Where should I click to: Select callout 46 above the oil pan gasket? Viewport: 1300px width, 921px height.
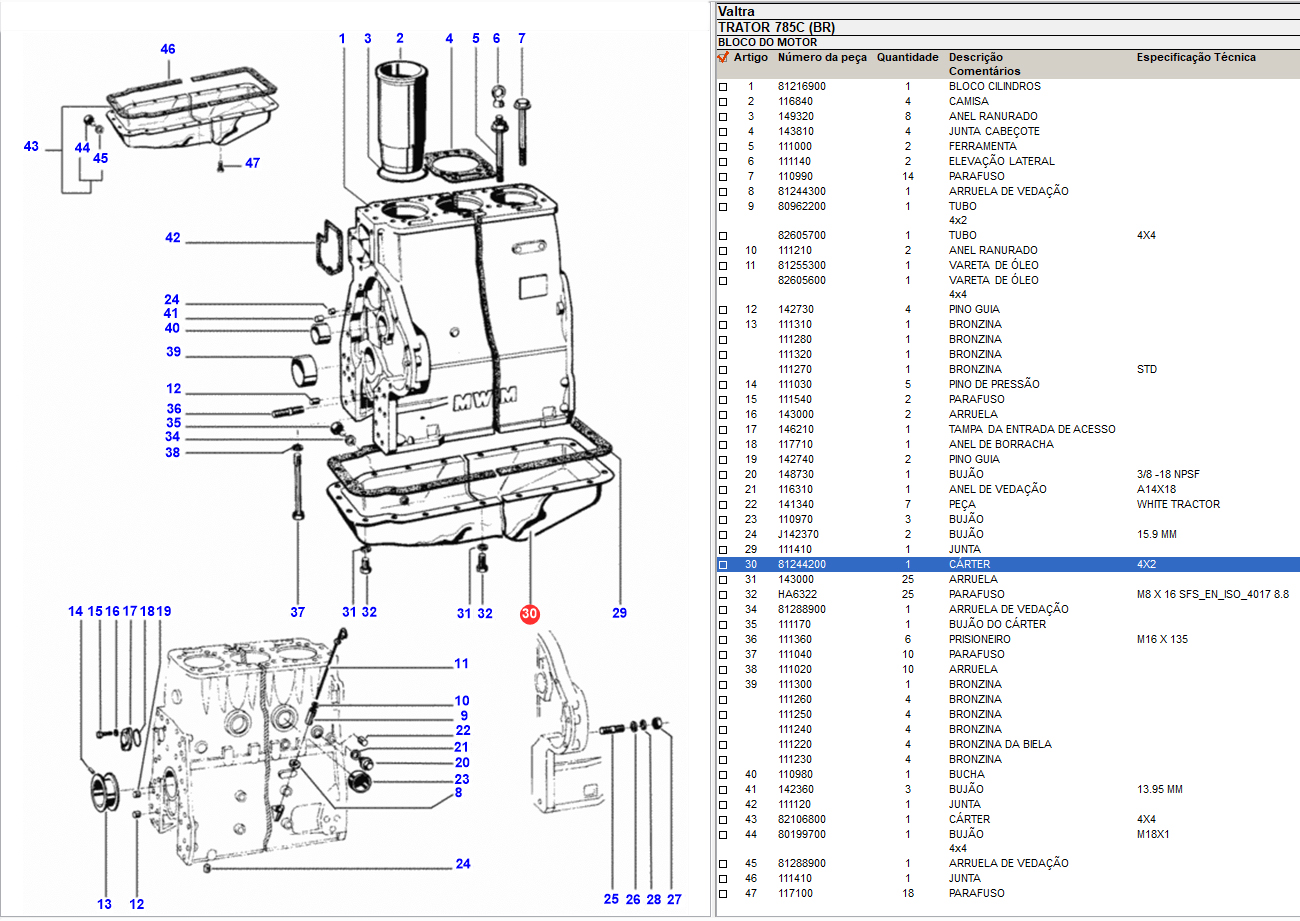[168, 49]
